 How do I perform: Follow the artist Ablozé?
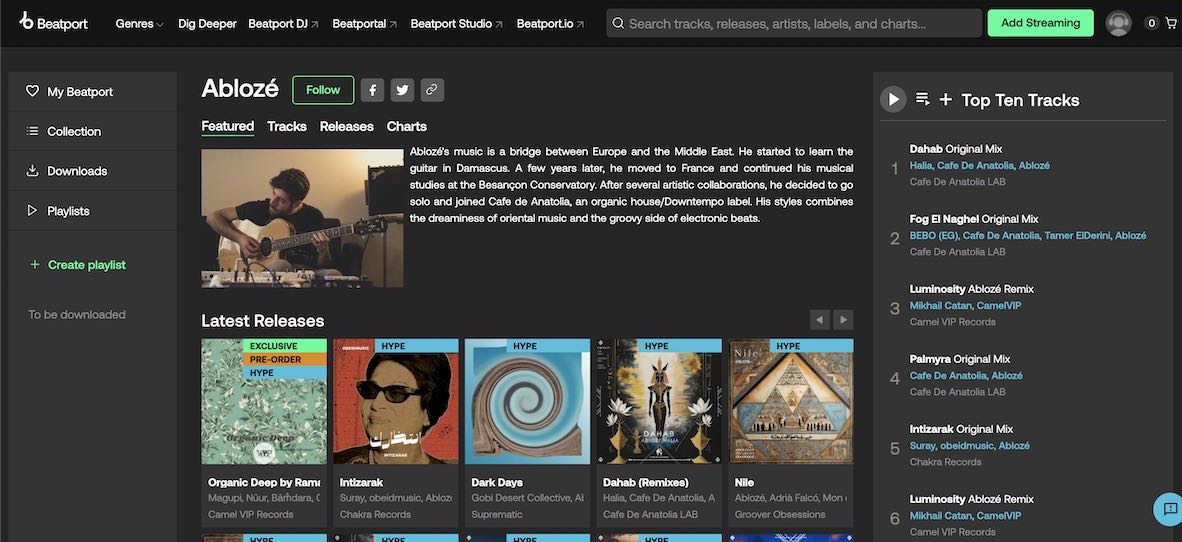[x=323, y=90]
